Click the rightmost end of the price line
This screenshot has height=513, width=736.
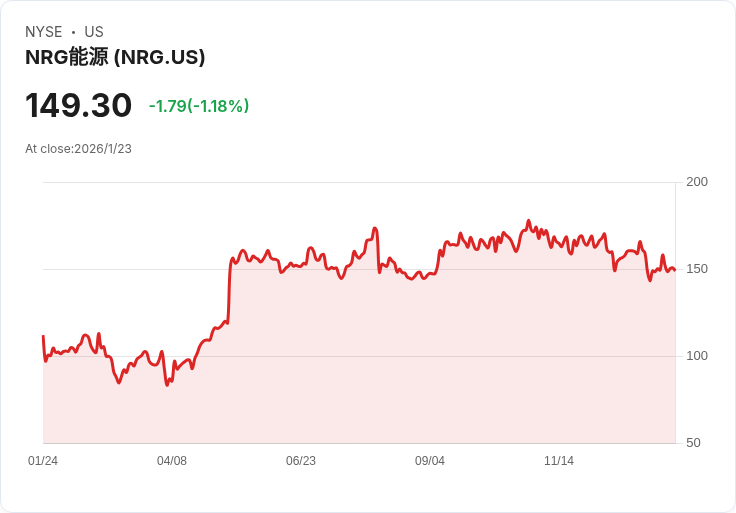click(675, 270)
